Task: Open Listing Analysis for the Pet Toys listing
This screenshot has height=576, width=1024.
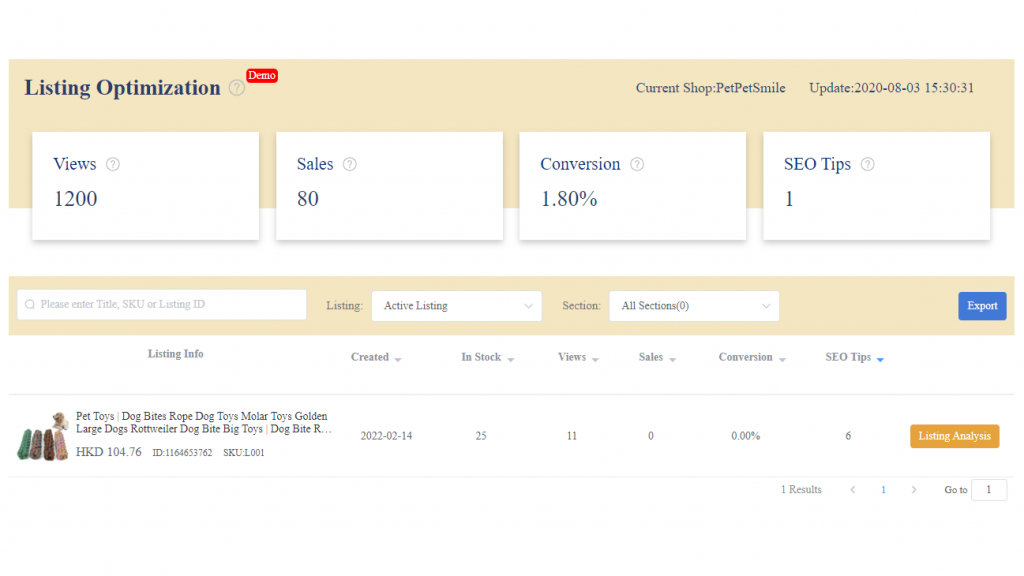Action: tap(954, 436)
